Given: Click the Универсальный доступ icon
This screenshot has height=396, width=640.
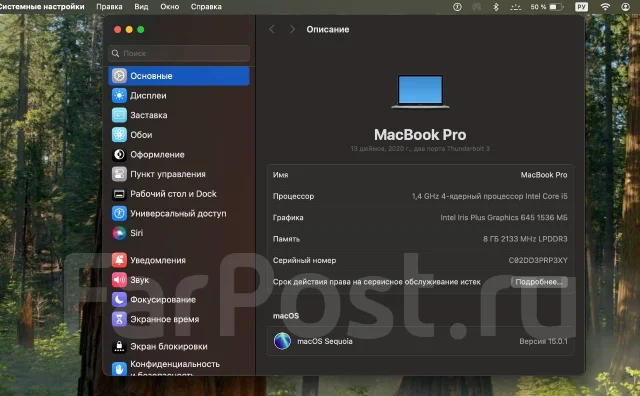Looking at the screenshot, I should pyautogui.click(x=119, y=213).
